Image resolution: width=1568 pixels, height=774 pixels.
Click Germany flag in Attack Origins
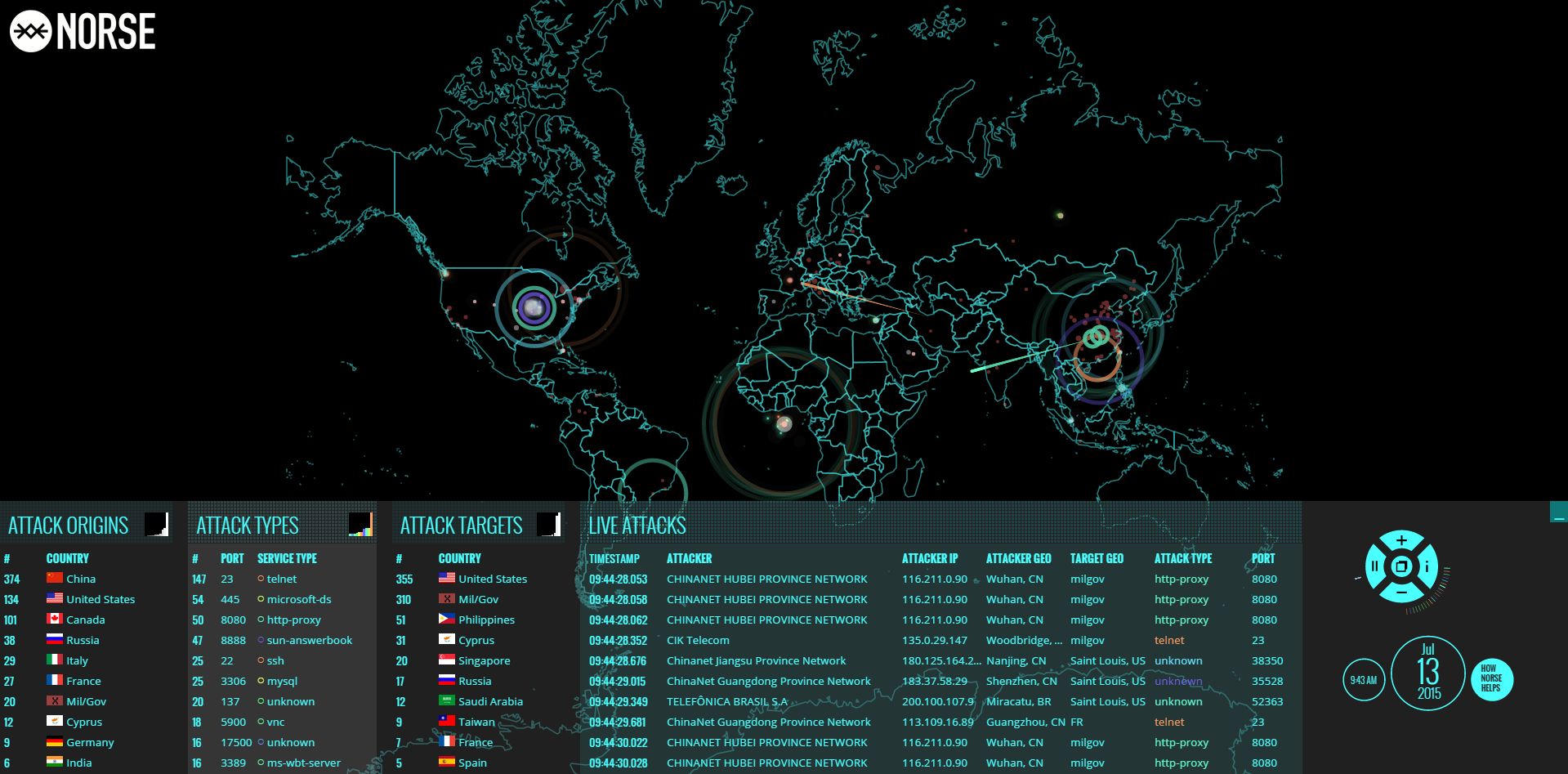(x=55, y=741)
